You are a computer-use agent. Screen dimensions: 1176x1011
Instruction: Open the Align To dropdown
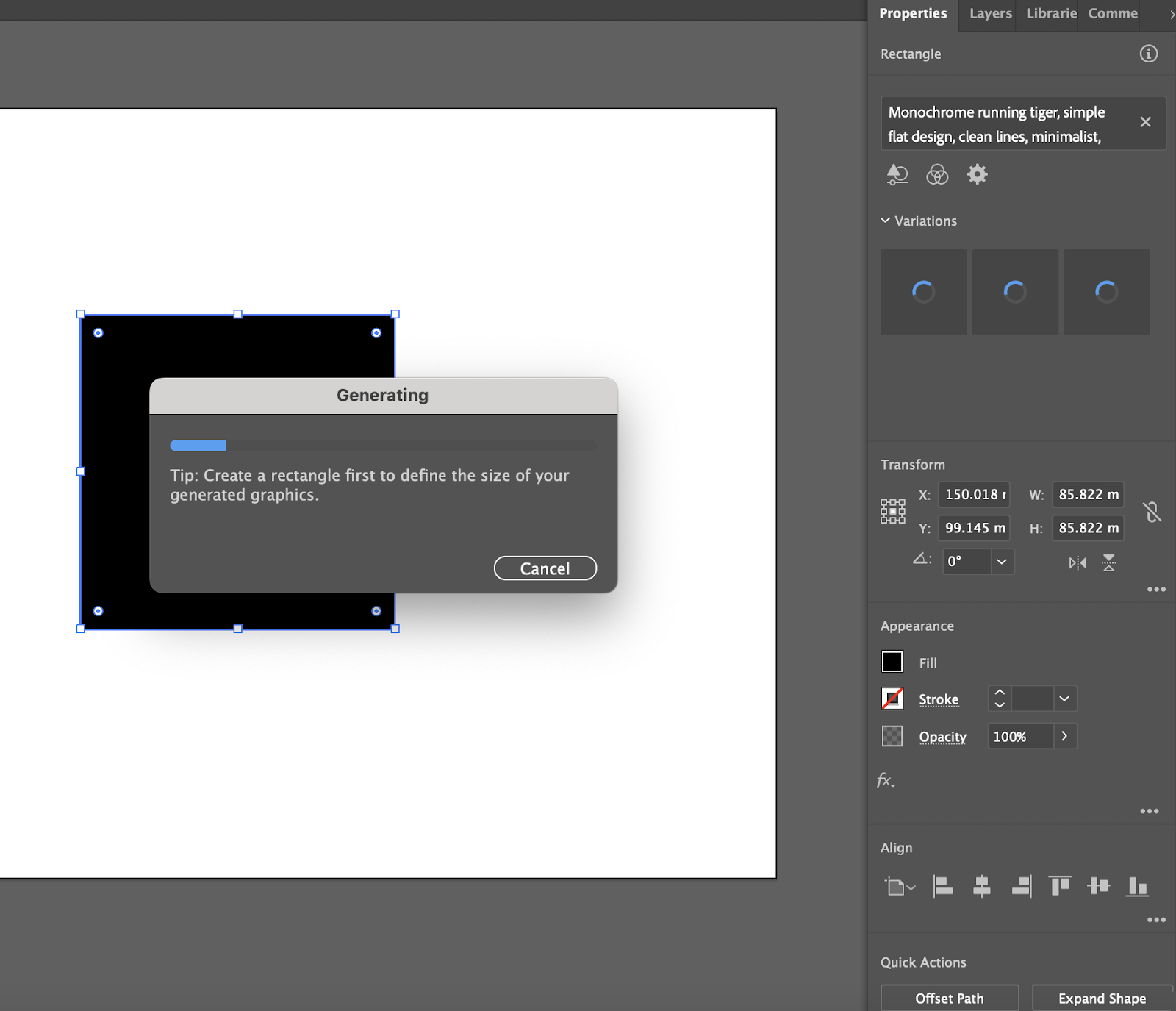tap(900, 887)
